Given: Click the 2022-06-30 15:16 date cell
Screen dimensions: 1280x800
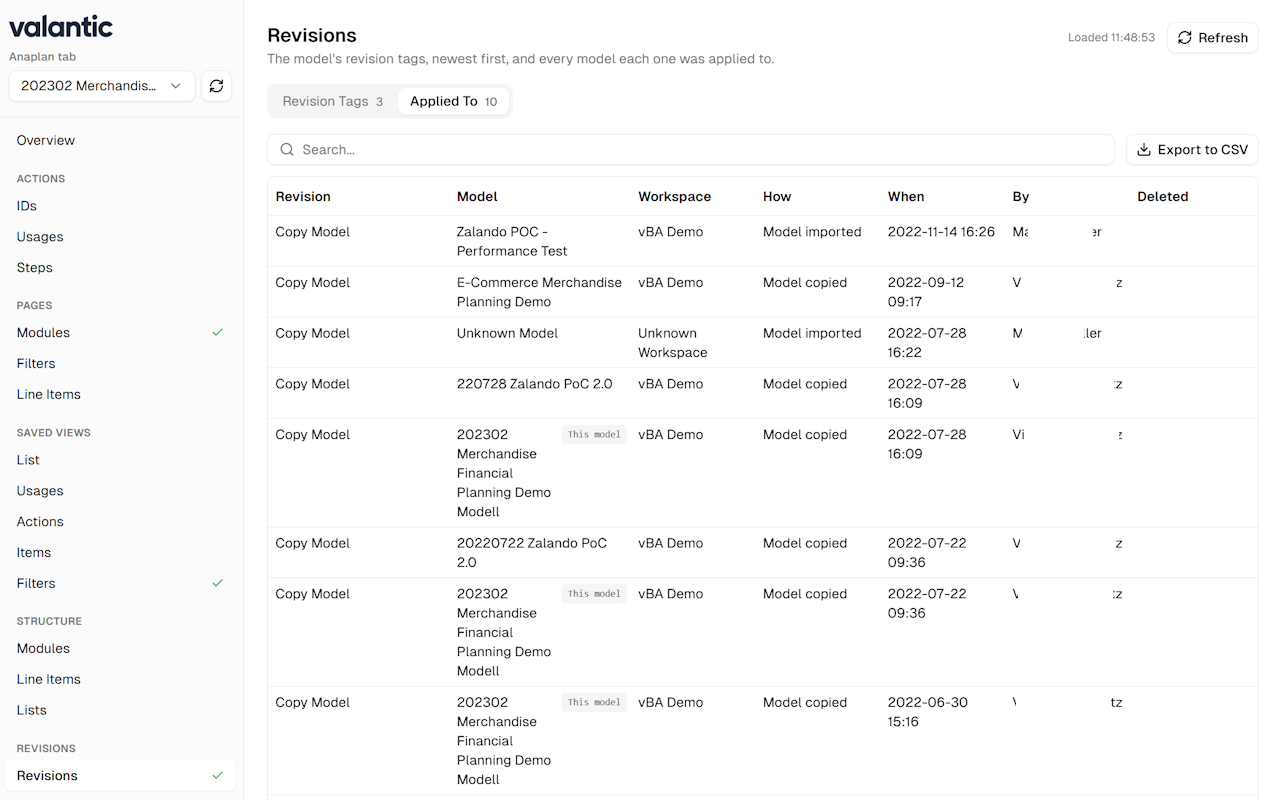Looking at the screenshot, I should click(928, 712).
